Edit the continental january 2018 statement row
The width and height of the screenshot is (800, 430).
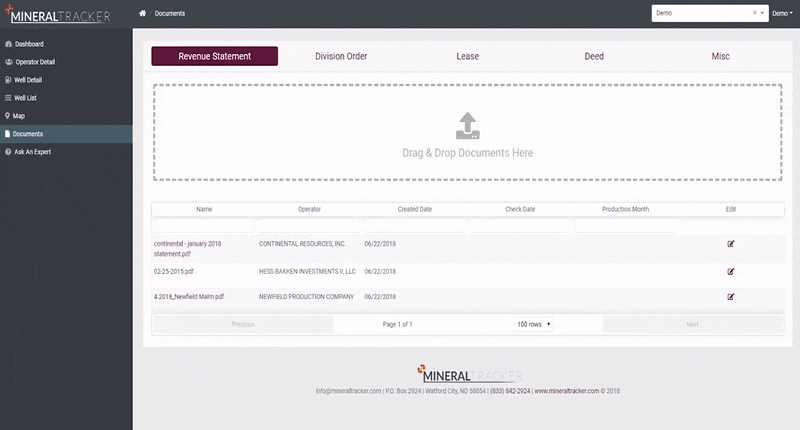(731, 244)
